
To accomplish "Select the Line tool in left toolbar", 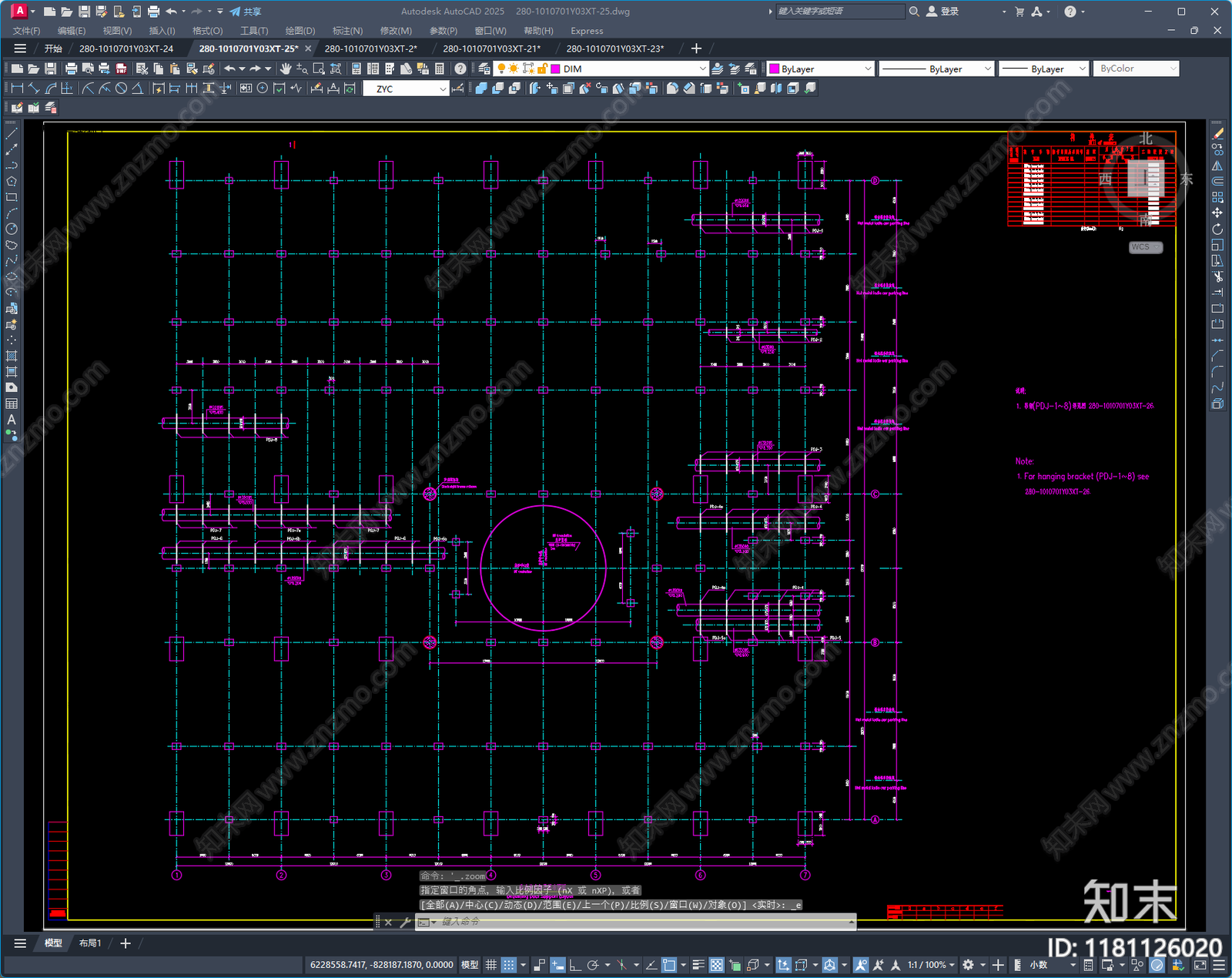I will pyautogui.click(x=12, y=134).
